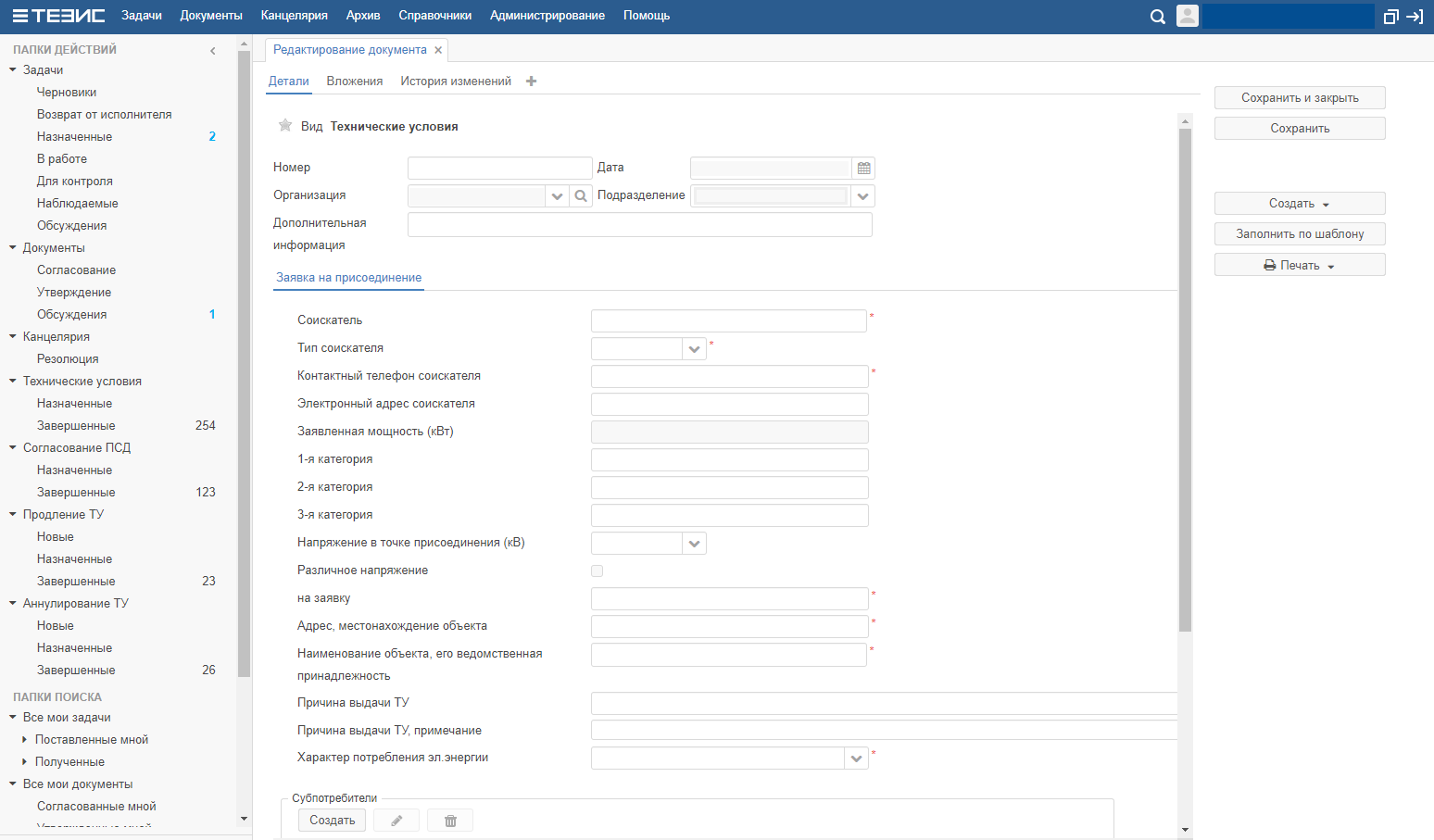Click the Номер input field
This screenshot has width=1434, height=840.
coord(500,168)
